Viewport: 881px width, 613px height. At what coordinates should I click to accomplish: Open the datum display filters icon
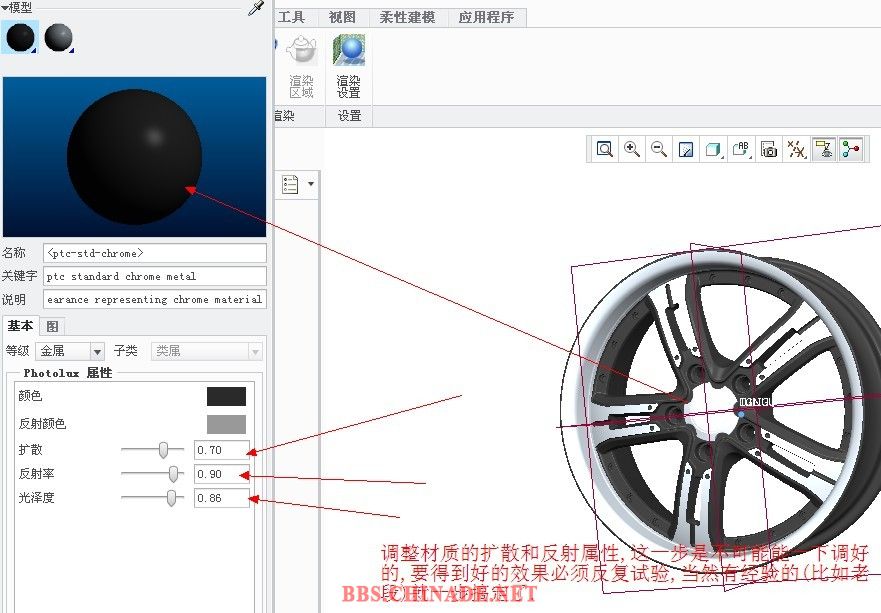coord(796,149)
